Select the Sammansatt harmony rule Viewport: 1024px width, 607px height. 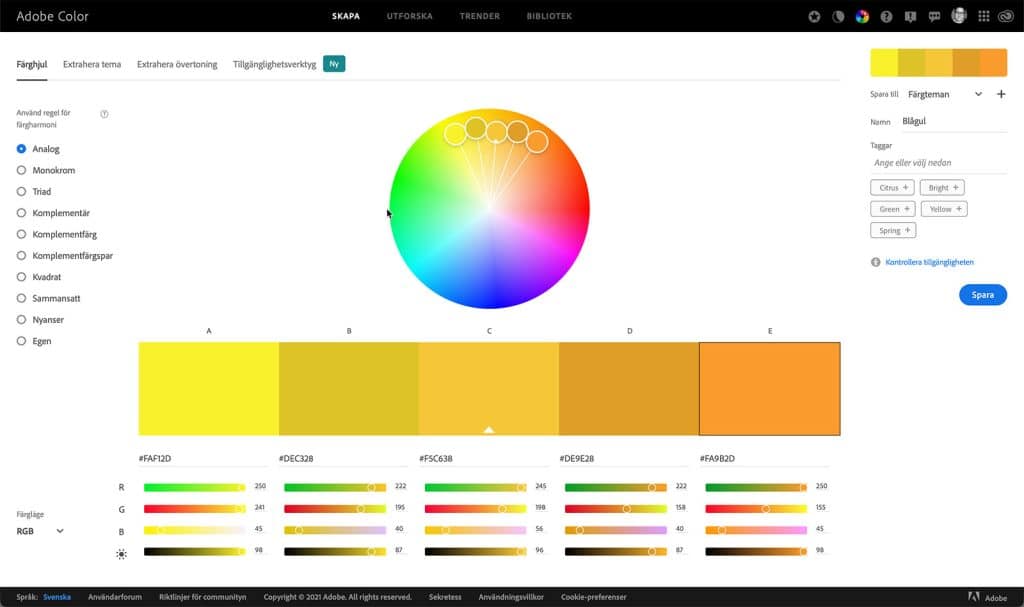click(22, 298)
